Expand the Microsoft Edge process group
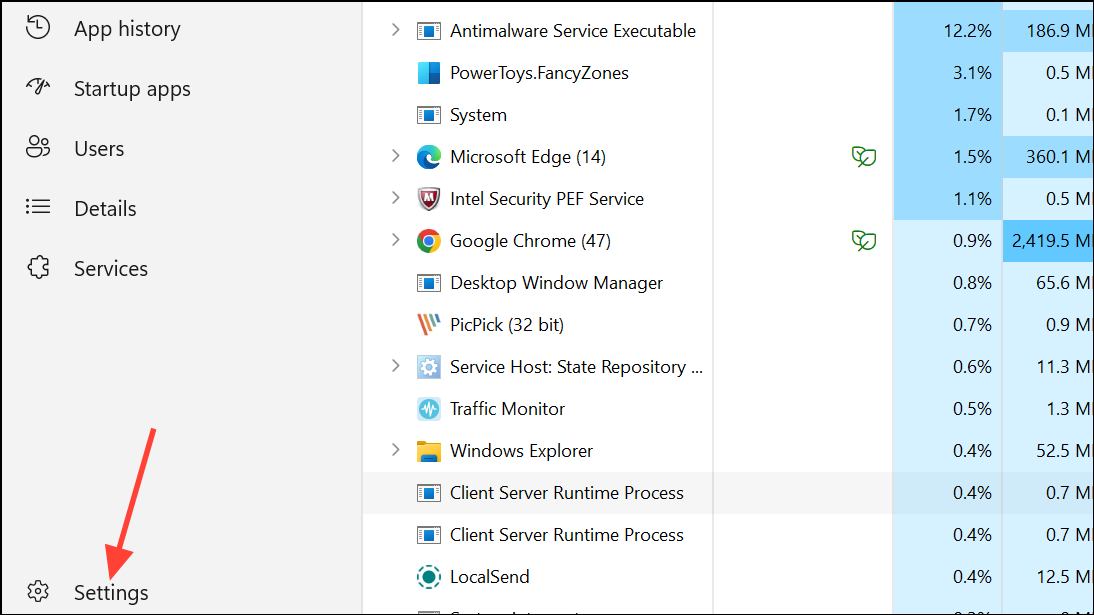Image resolution: width=1094 pixels, height=615 pixels. [x=396, y=156]
